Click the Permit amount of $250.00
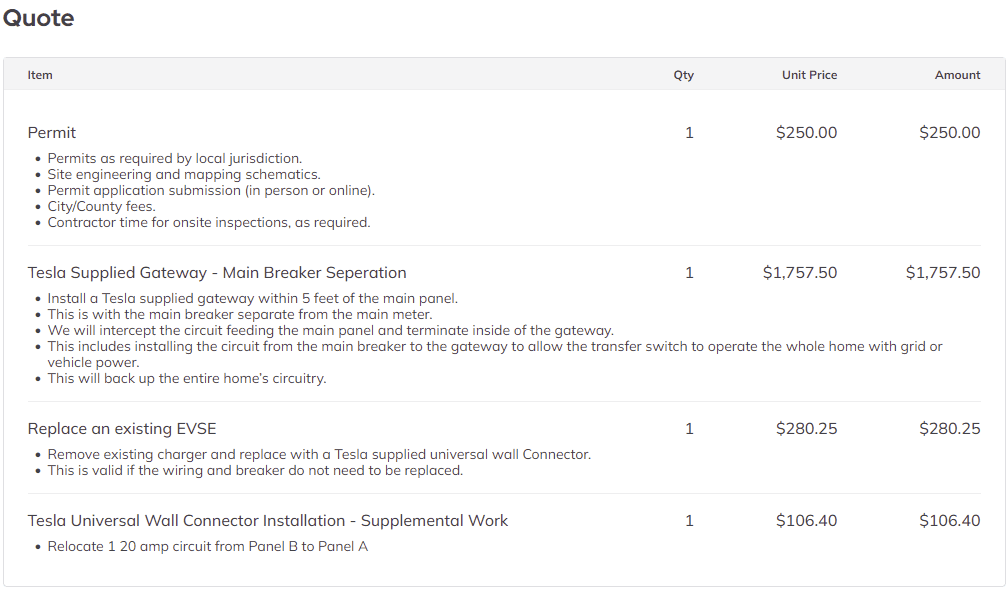Screen dimensions: 1008x589 [950, 132]
